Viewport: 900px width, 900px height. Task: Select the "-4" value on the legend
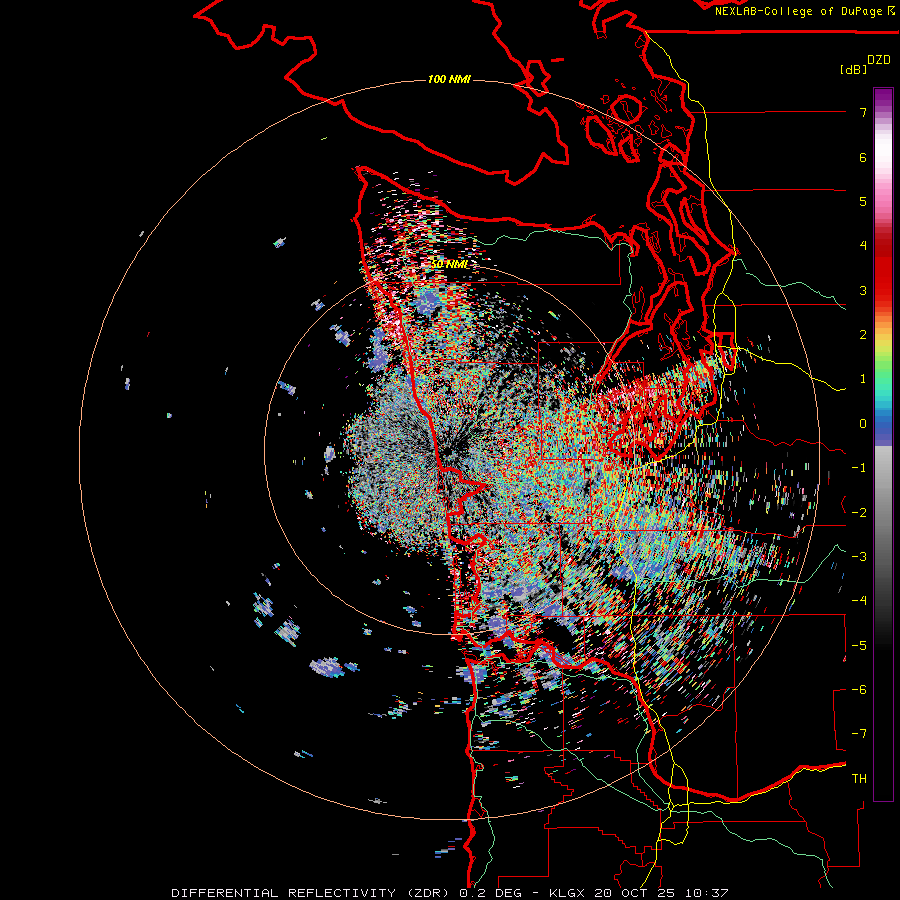859,601
